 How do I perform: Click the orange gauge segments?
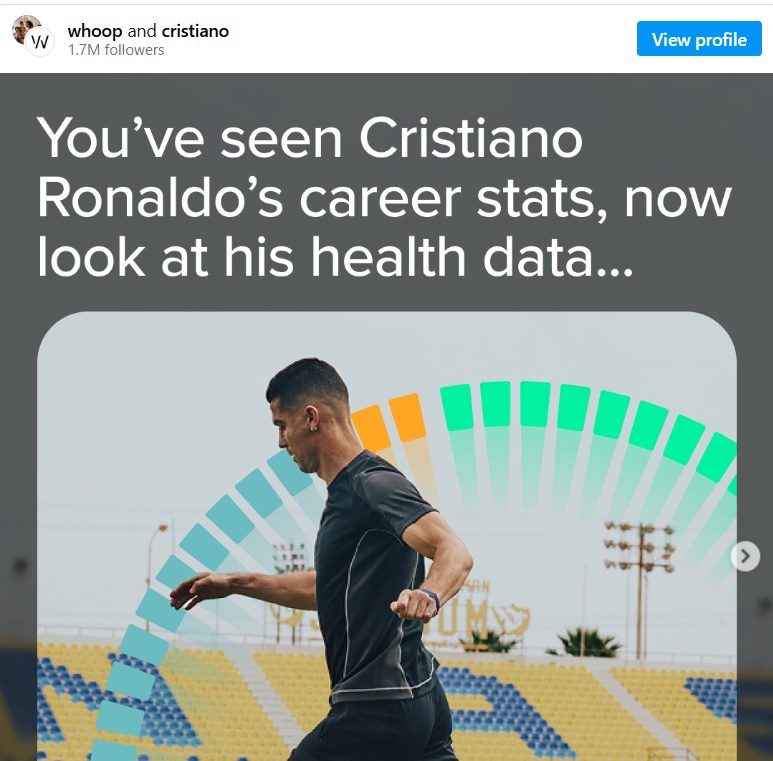click(390, 422)
